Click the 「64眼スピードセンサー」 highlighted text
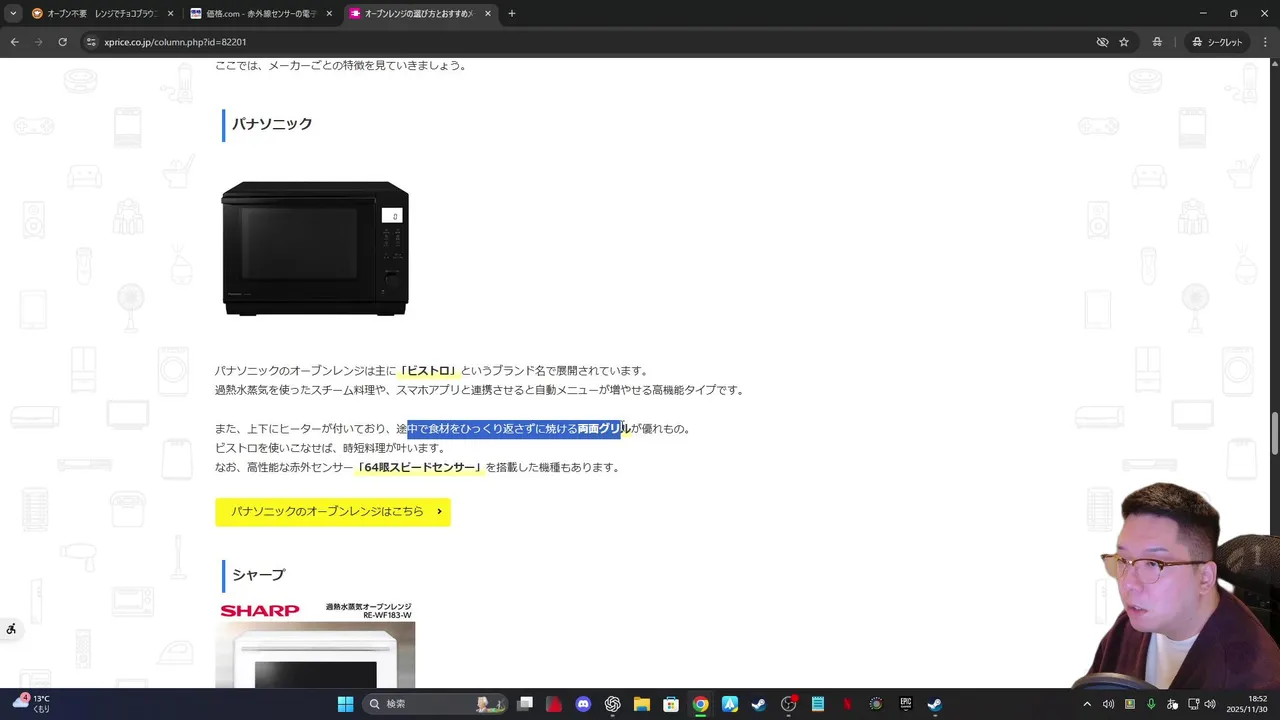The height and width of the screenshot is (720, 1280). [420, 468]
